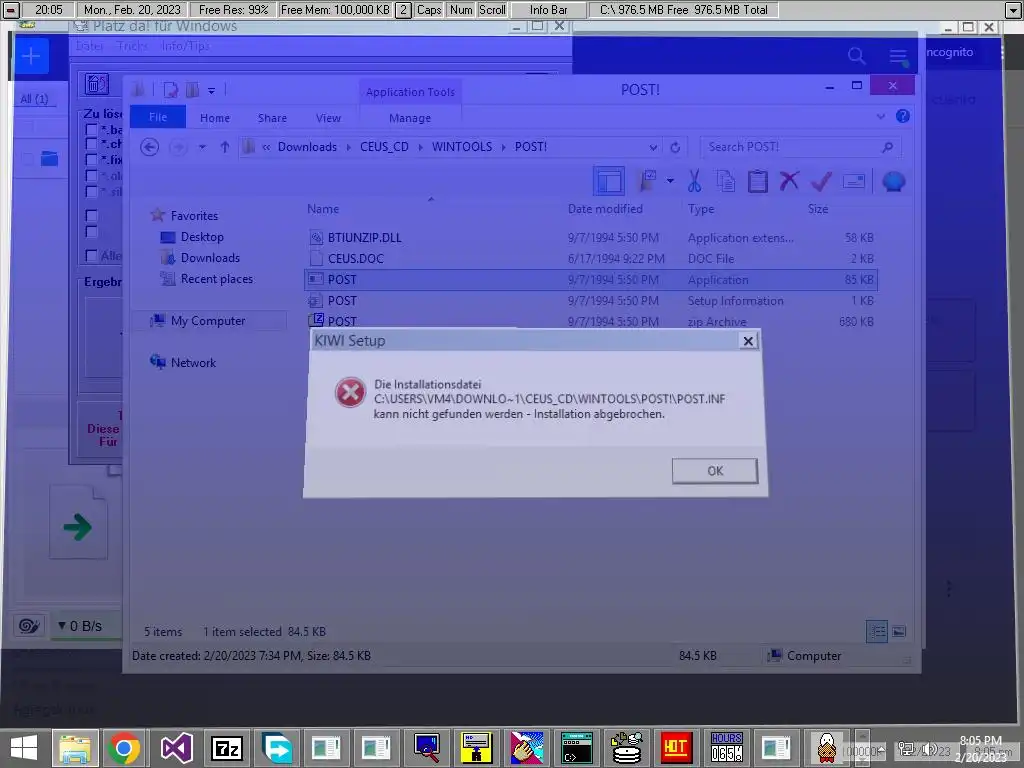This screenshot has height=768, width=1024.
Task: Open the Info Bar system menu at left end
Action: coord(11,10)
